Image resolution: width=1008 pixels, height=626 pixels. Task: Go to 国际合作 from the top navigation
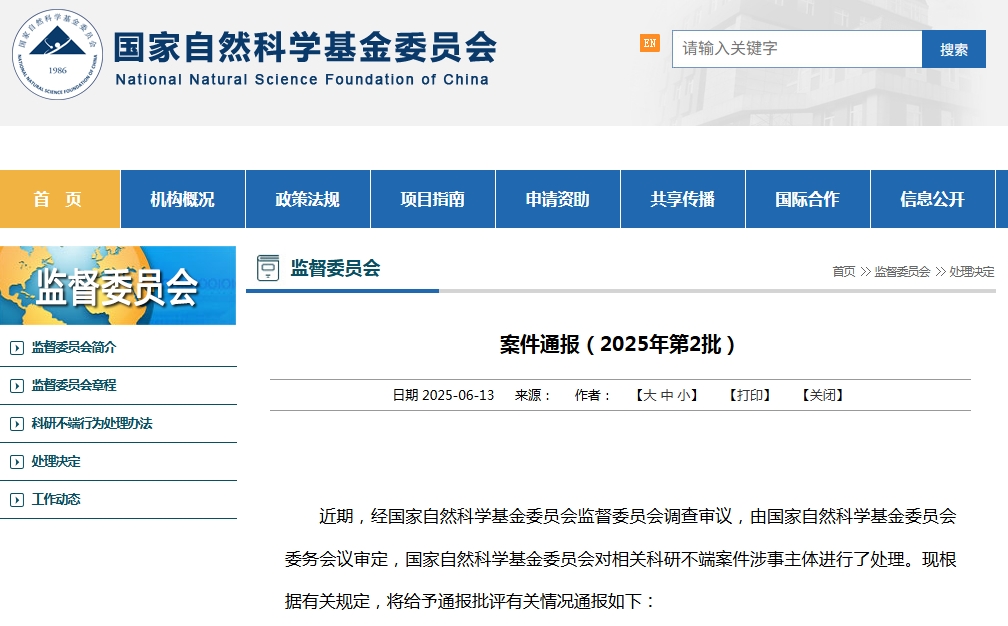coord(807,198)
